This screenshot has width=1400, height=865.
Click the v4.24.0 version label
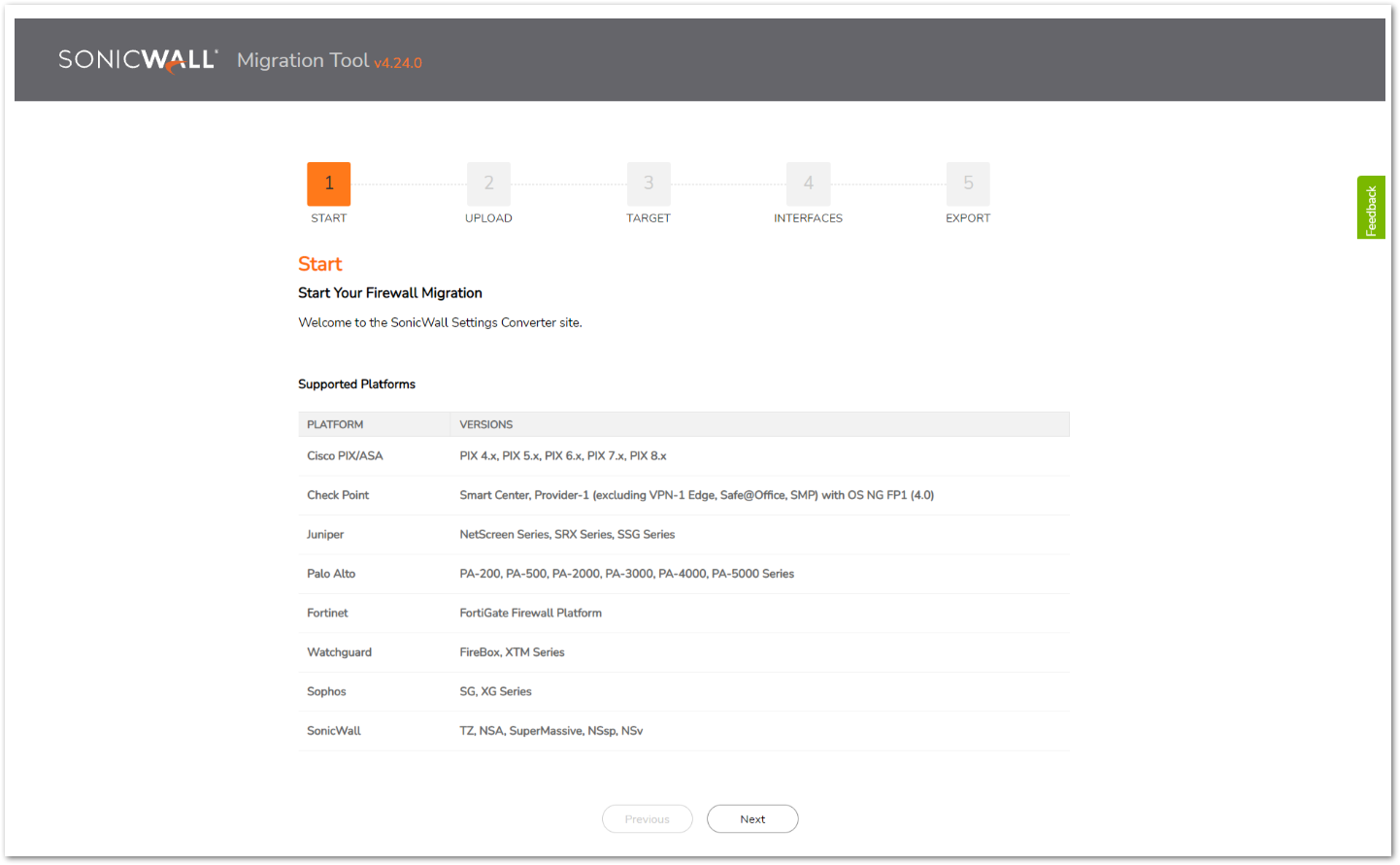coord(398,63)
